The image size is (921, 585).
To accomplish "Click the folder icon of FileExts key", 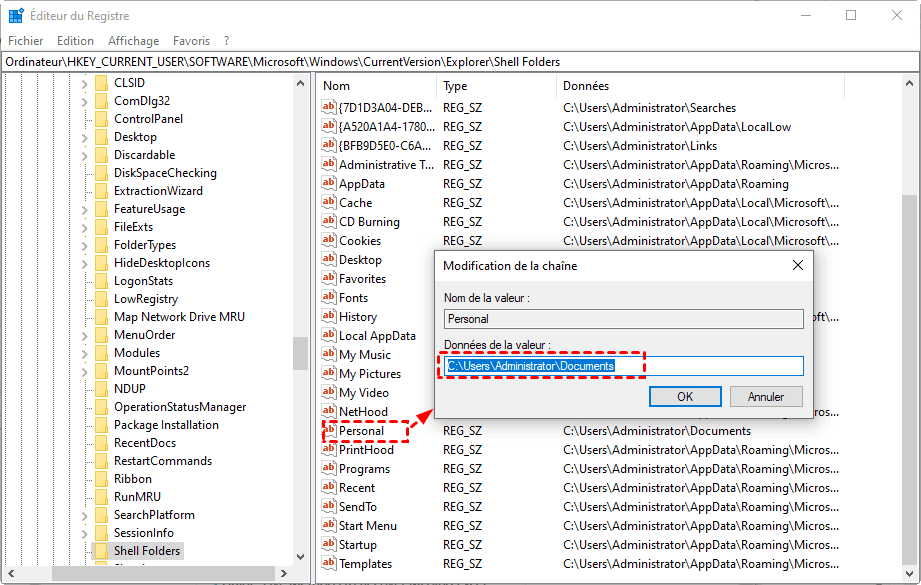I will click(x=102, y=227).
